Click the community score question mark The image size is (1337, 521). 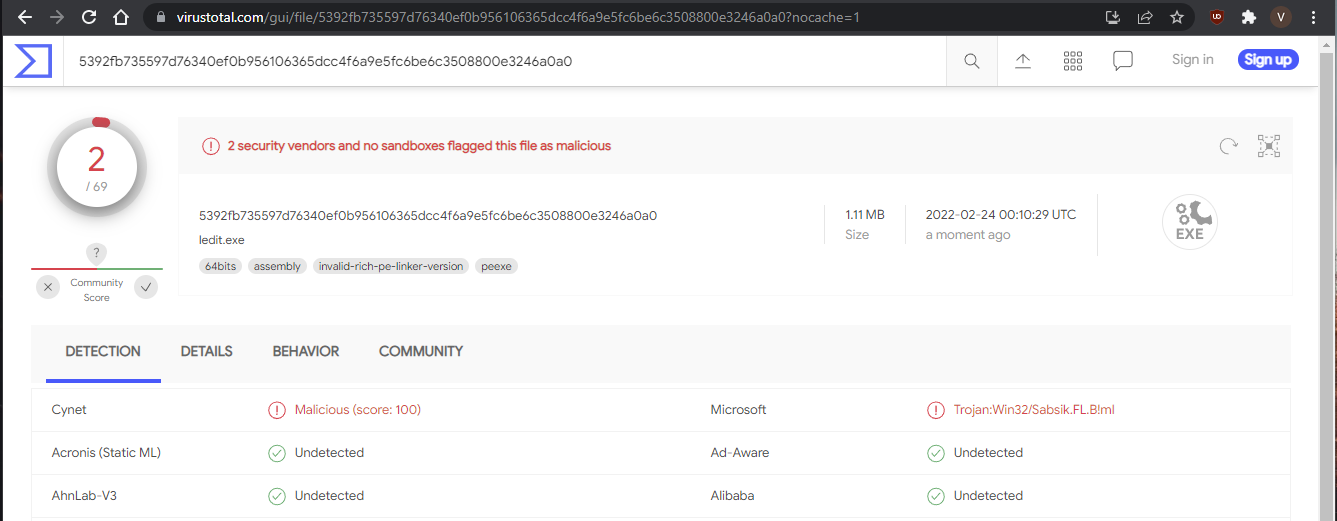pyautogui.click(x=97, y=253)
